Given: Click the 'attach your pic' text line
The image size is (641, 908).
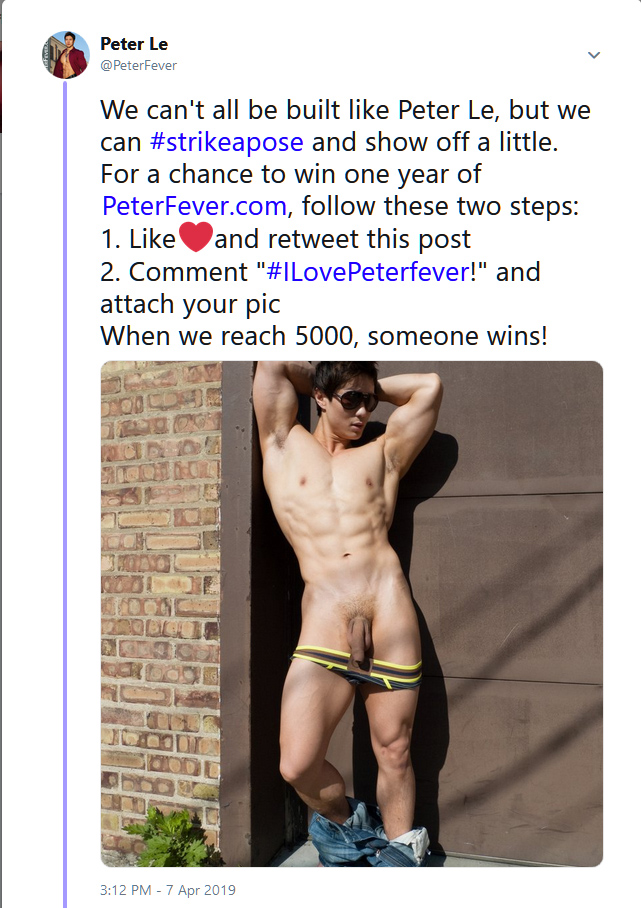Looking at the screenshot, I should pos(191,305).
